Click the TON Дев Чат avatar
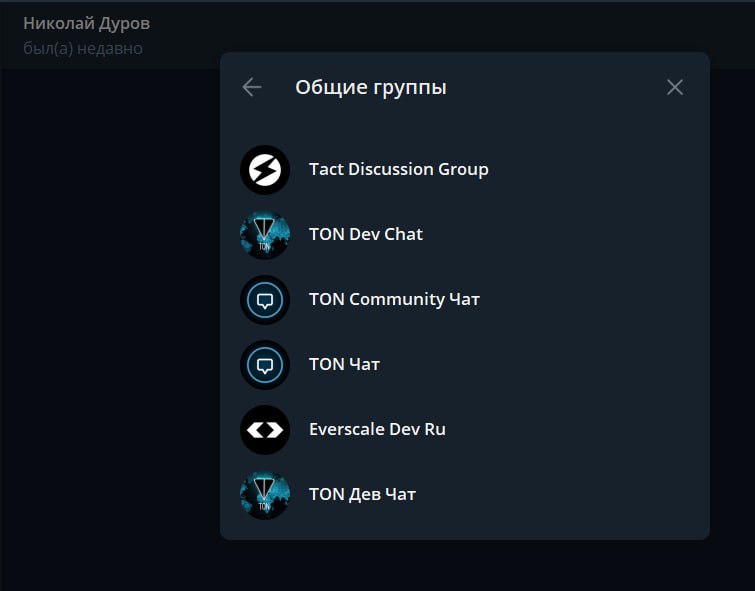Viewport: 755px width, 591px height. [265, 495]
